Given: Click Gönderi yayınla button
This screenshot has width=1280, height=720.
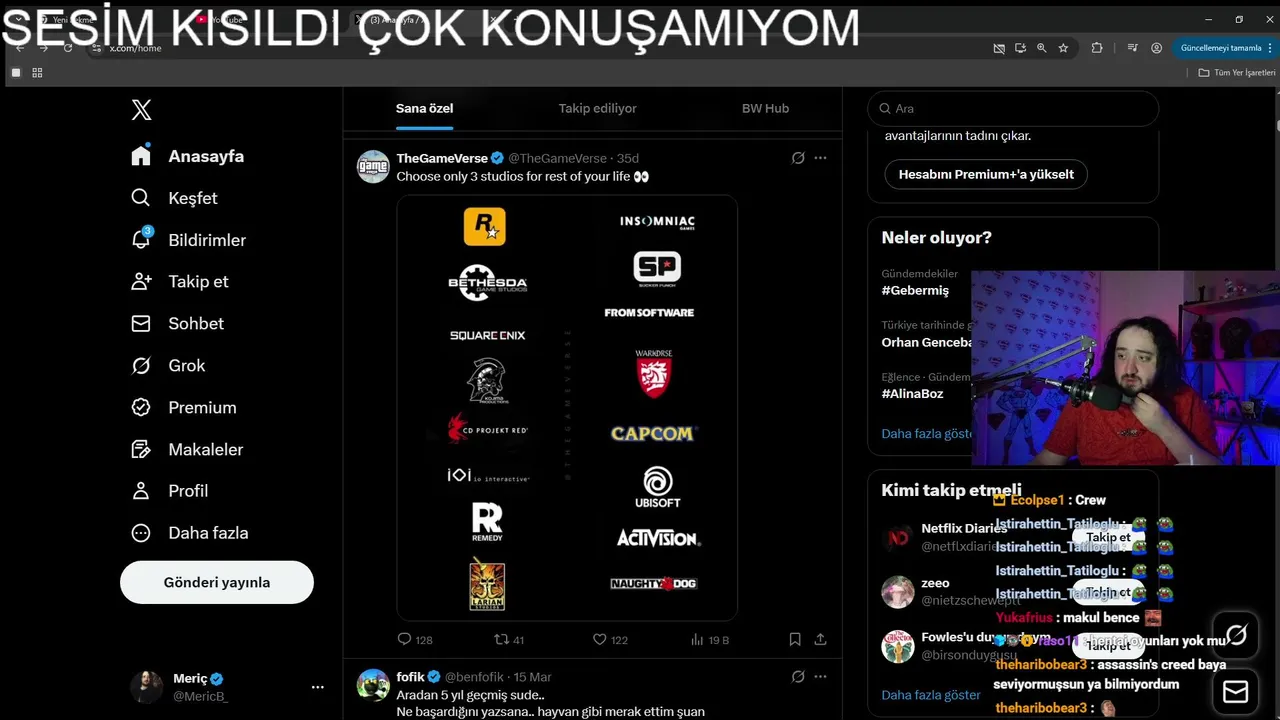Looking at the screenshot, I should (x=217, y=582).
